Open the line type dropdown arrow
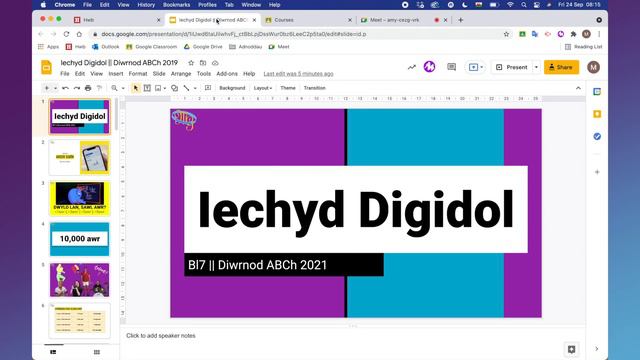Viewport: 640px width, 360px height. pyautogui.click(x=195, y=88)
